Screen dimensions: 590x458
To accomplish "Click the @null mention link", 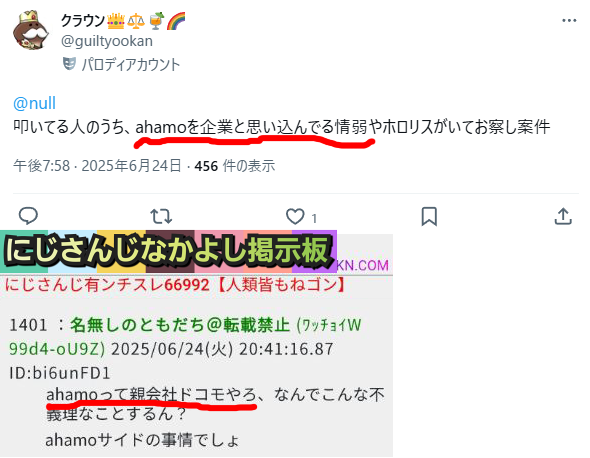I will [x=34, y=103].
